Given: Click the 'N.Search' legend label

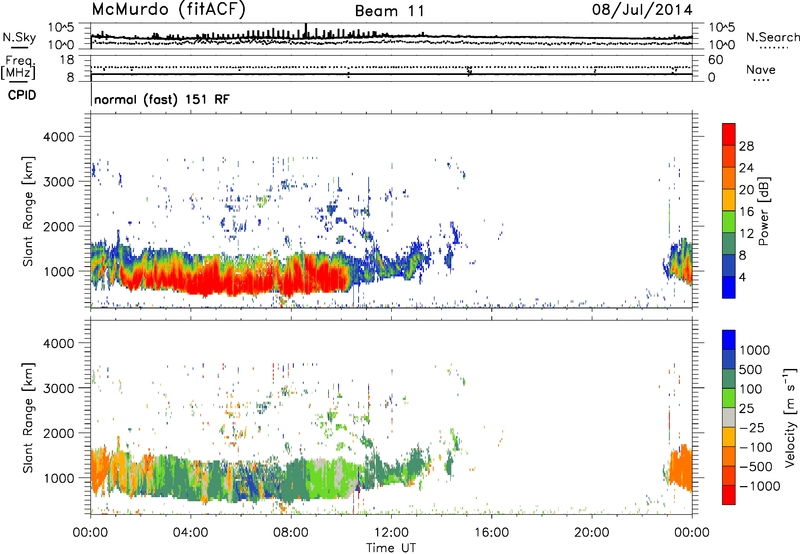Looking at the screenshot, I should pos(772,37).
